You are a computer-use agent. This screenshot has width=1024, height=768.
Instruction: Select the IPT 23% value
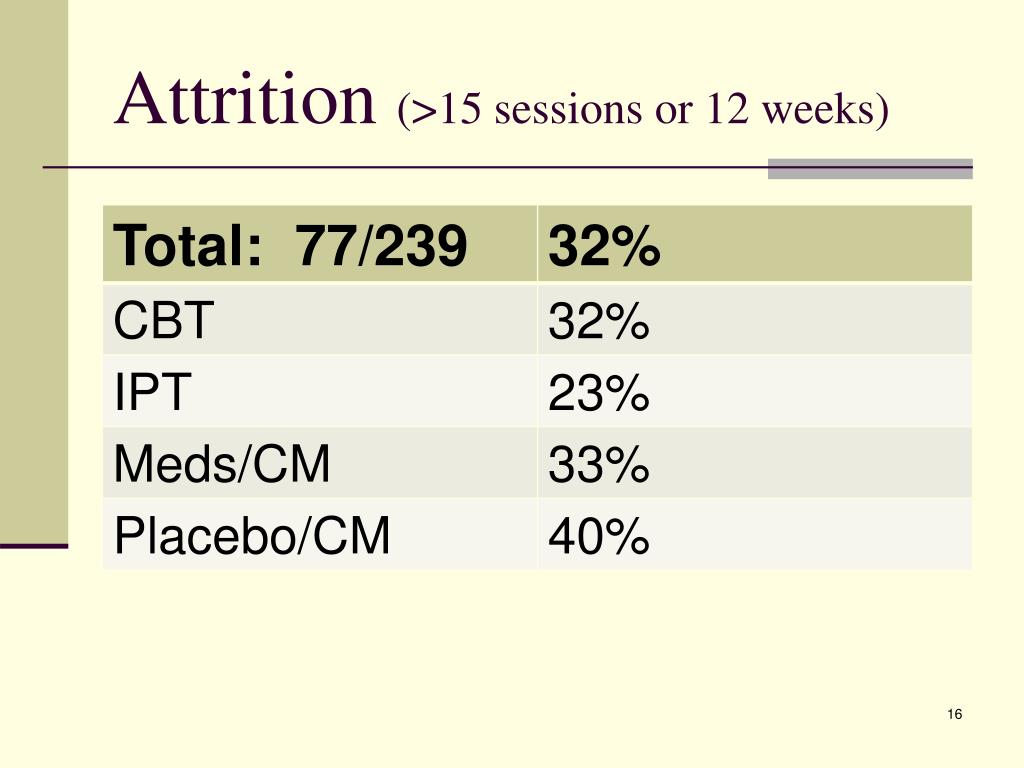[x=598, y=392]
